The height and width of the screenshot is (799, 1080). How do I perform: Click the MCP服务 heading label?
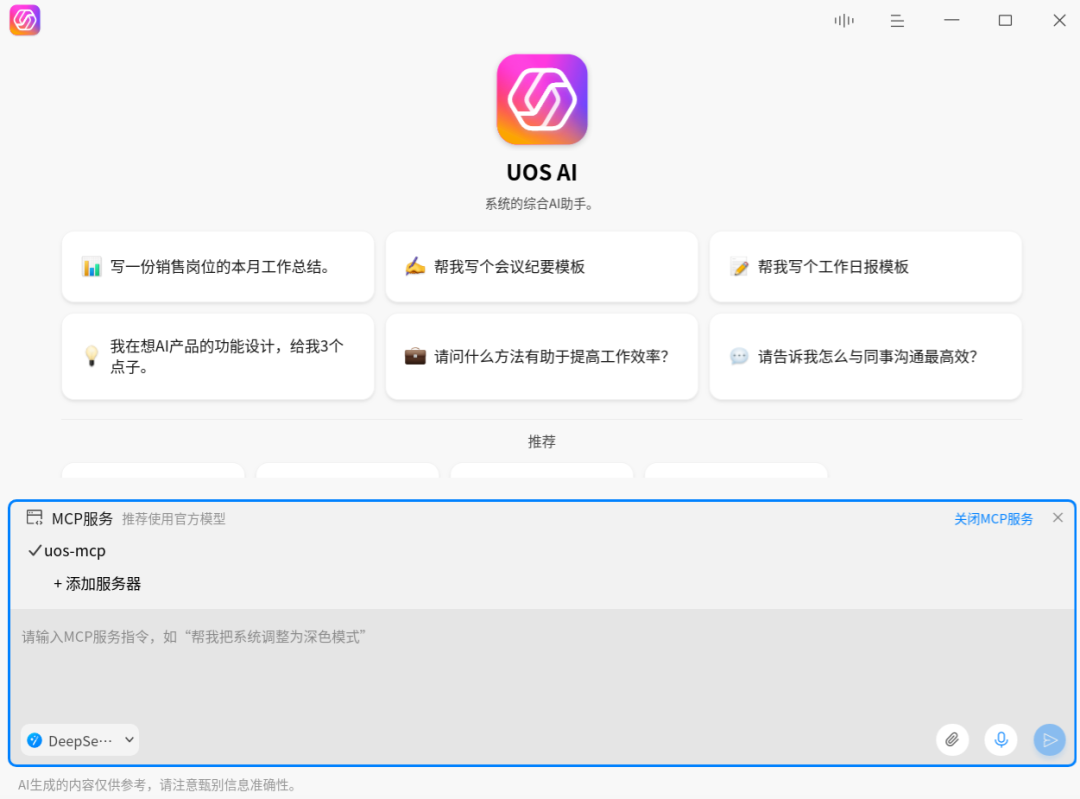coord(83,519)
